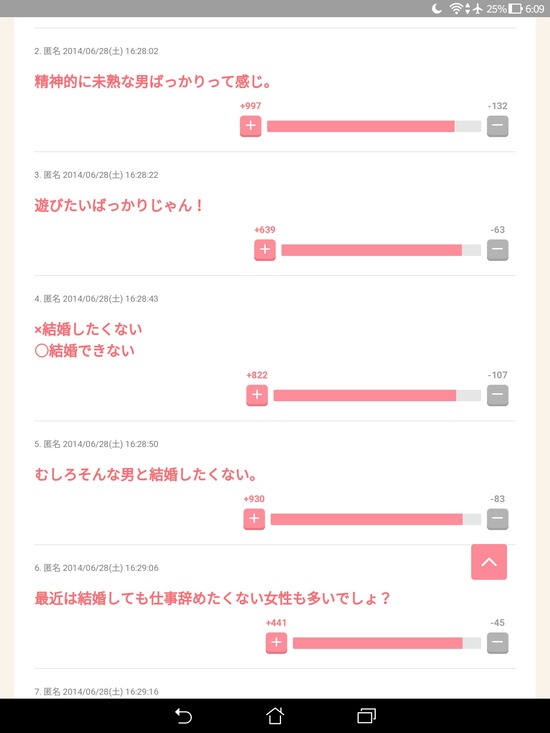Tap comment 4 header with 16:28:43 timestamp

point(96,299)
